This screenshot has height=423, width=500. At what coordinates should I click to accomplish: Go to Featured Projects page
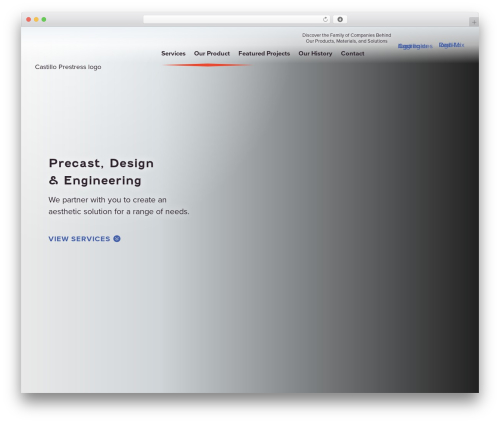tap(264, 54)
